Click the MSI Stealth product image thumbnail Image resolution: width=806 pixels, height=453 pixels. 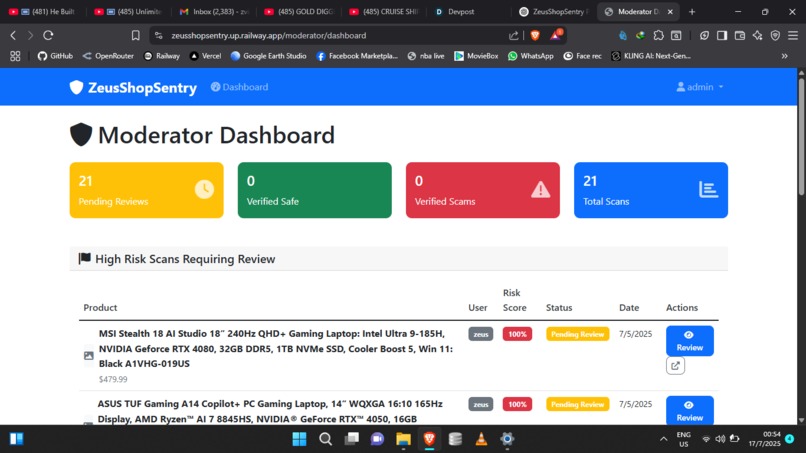click(x=88, y=355)
